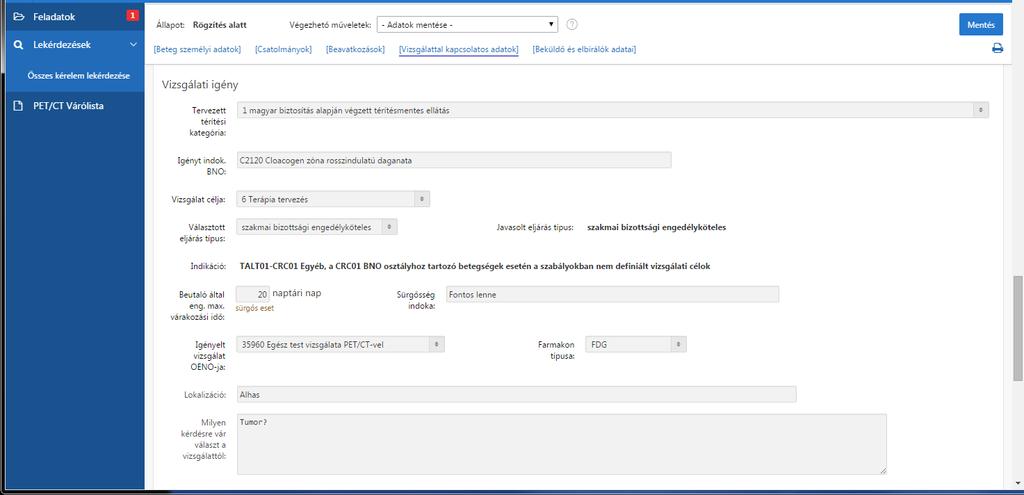This screenshot has width=1024, height=495.
Task: Open Végezhető műveletek dropdown
Action: (467, 25)
